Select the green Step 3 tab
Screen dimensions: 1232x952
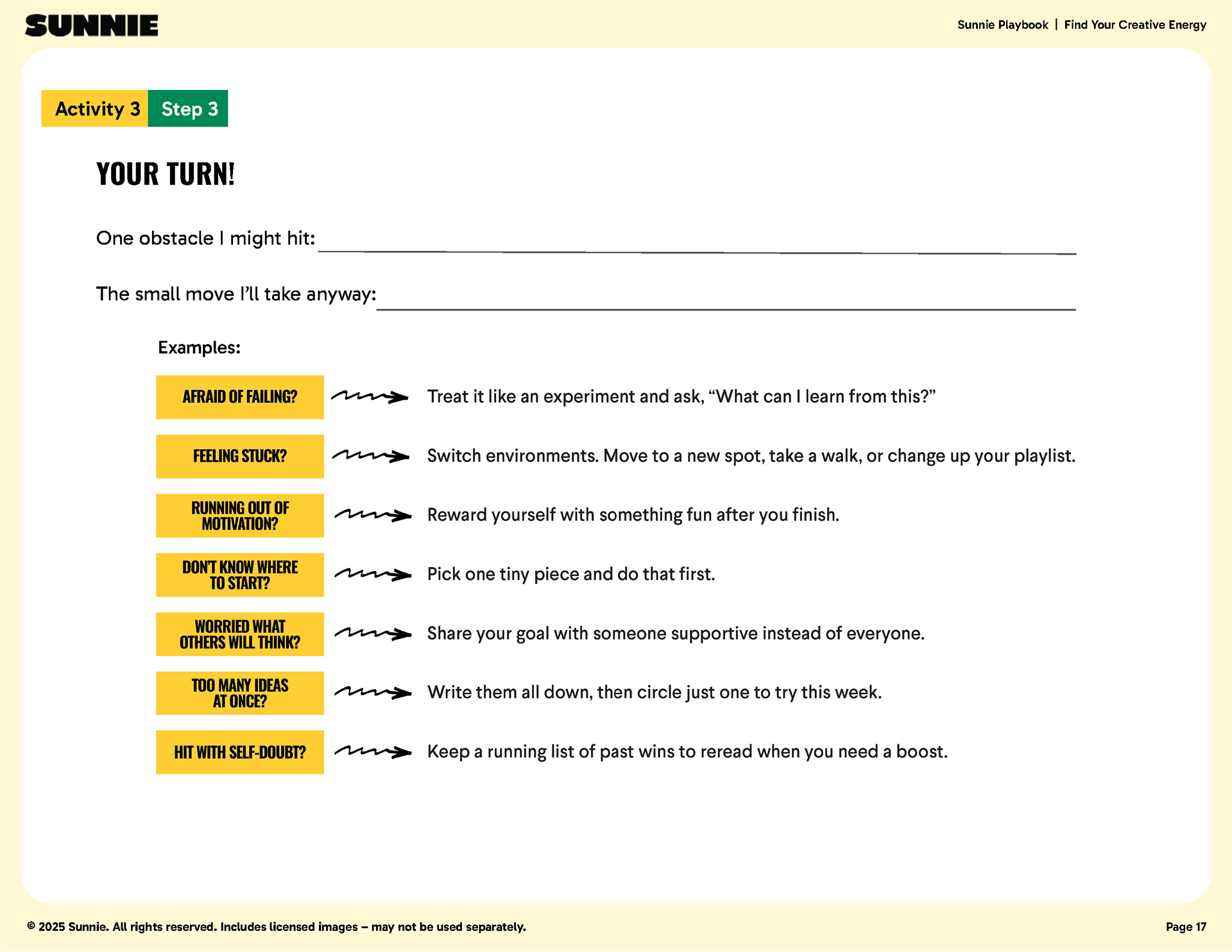[189, 108]
